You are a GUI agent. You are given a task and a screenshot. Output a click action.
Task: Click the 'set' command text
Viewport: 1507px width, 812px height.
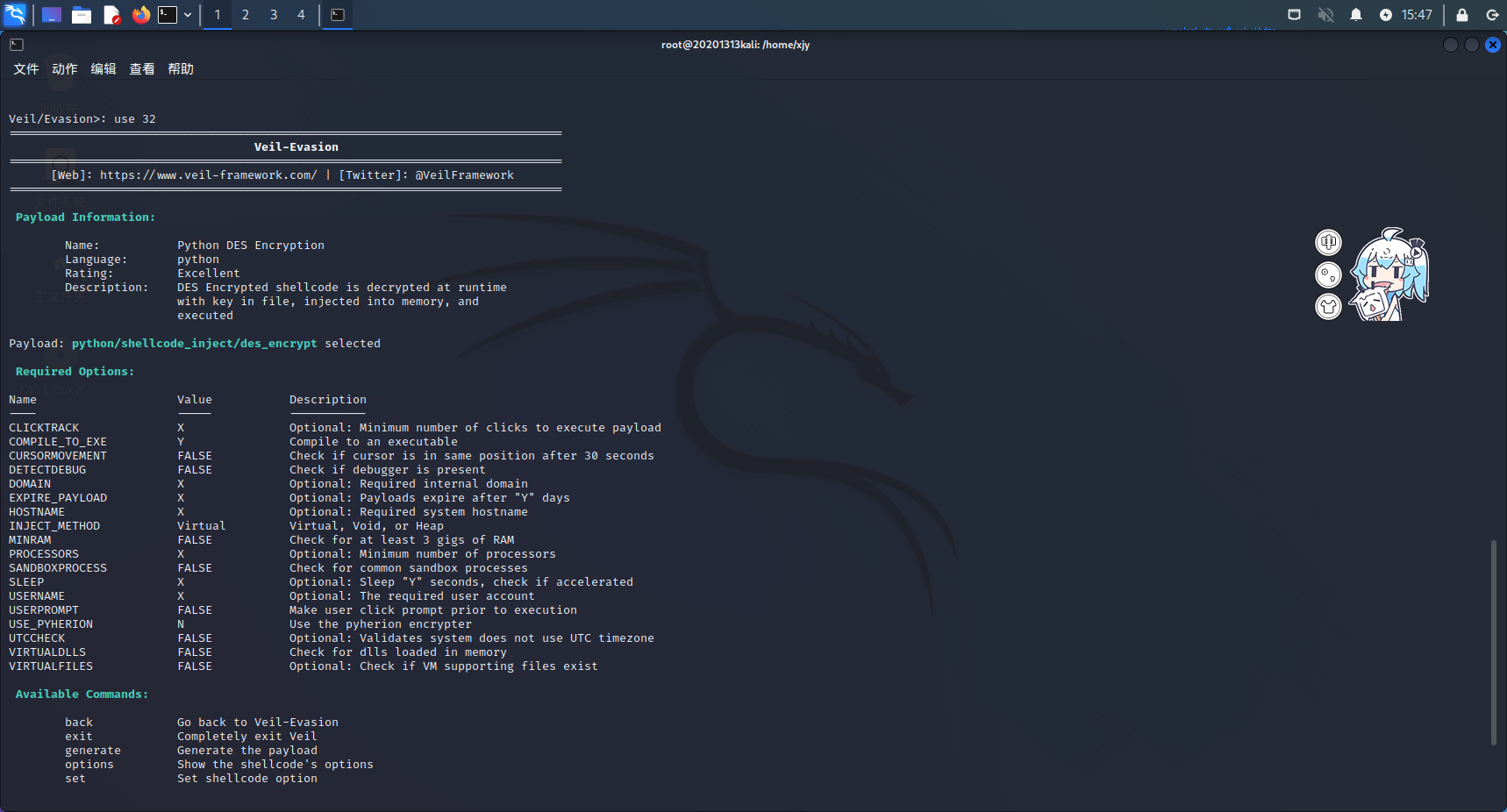[x=75, y=779]
